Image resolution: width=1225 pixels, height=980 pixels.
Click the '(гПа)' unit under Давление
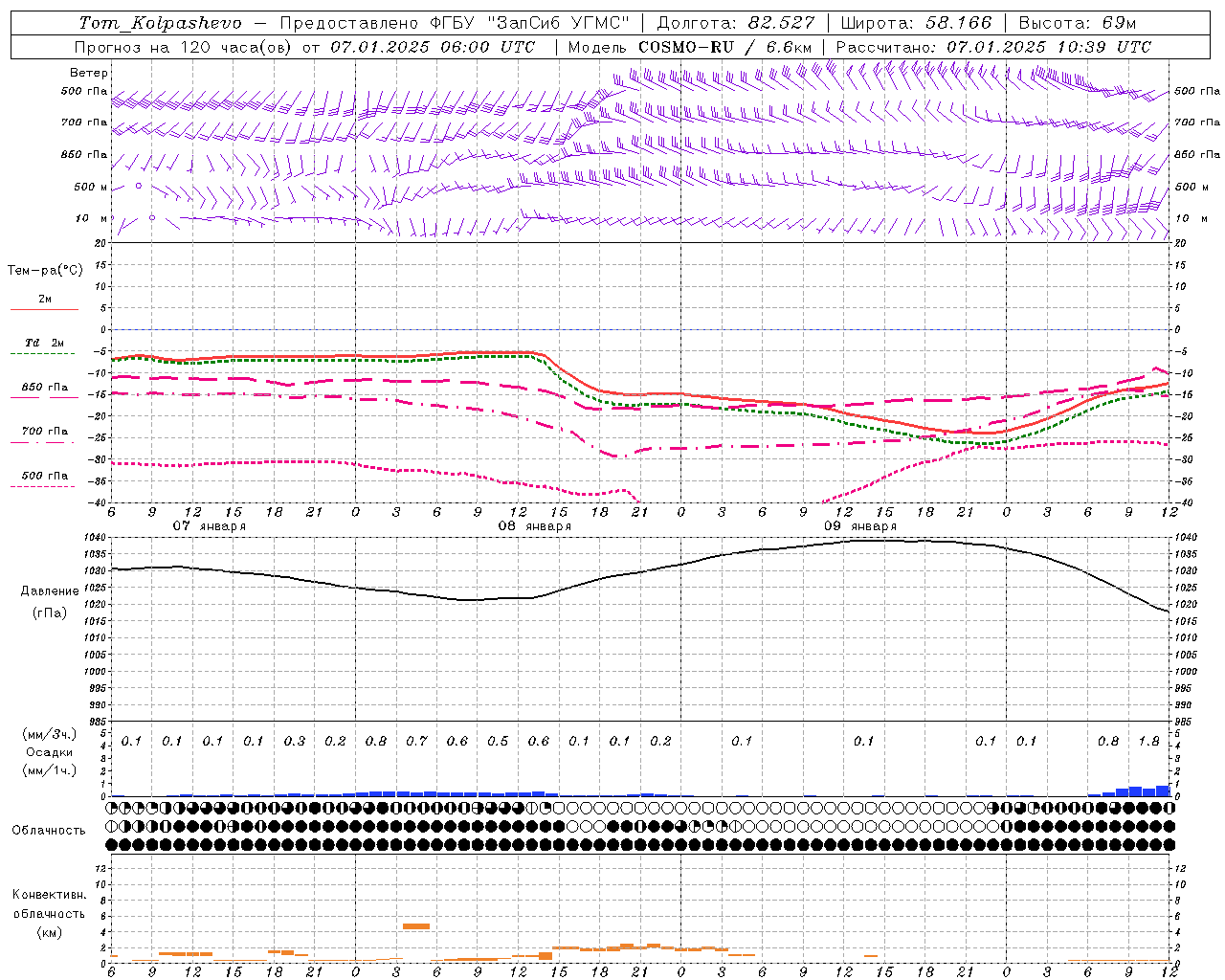click(49, 613)
